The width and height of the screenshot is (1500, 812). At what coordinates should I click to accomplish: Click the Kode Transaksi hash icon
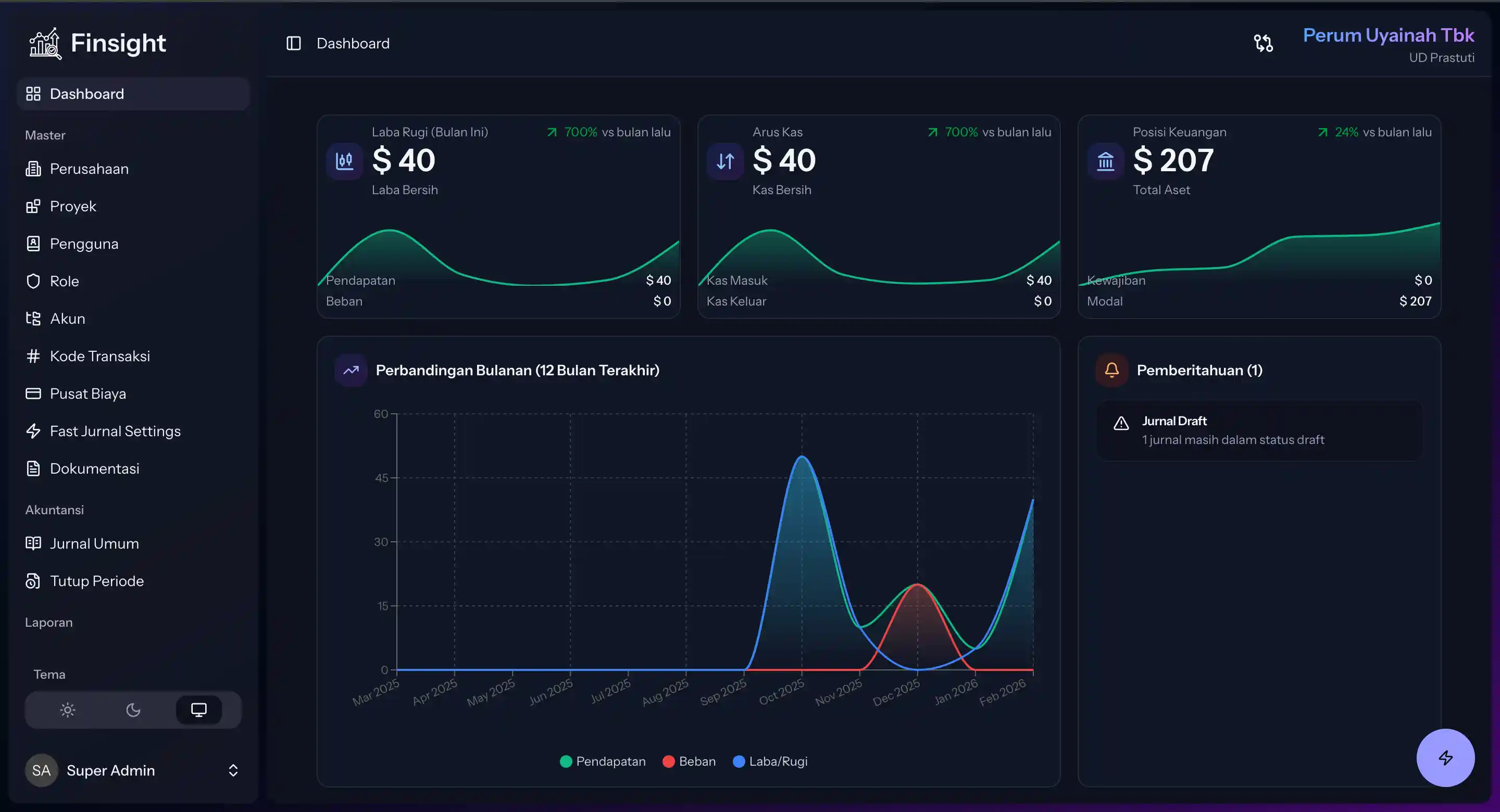click(33, 356)
